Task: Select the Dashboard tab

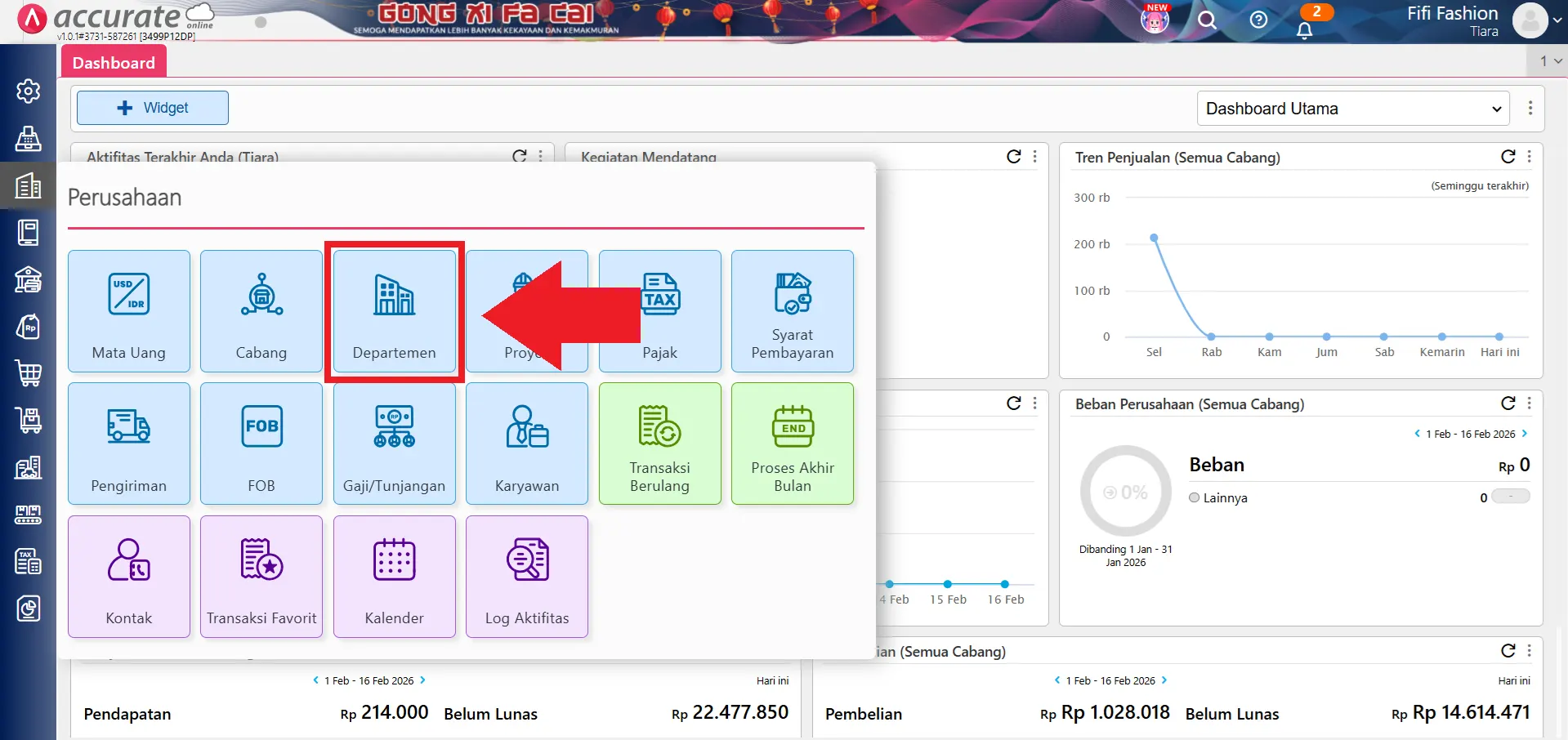Action: (x=114, y=63)
